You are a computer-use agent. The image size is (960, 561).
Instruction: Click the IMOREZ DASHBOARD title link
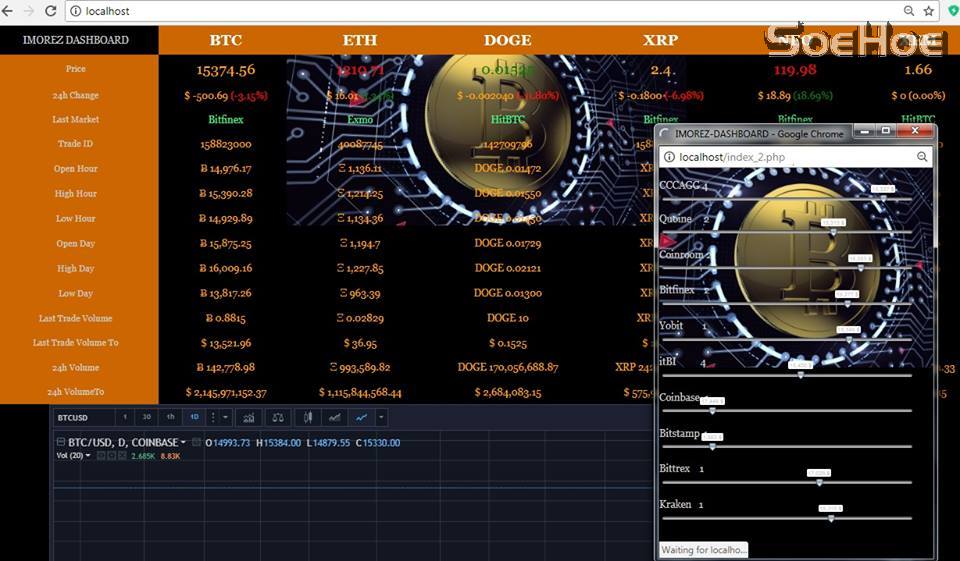[x=76, y=40]
